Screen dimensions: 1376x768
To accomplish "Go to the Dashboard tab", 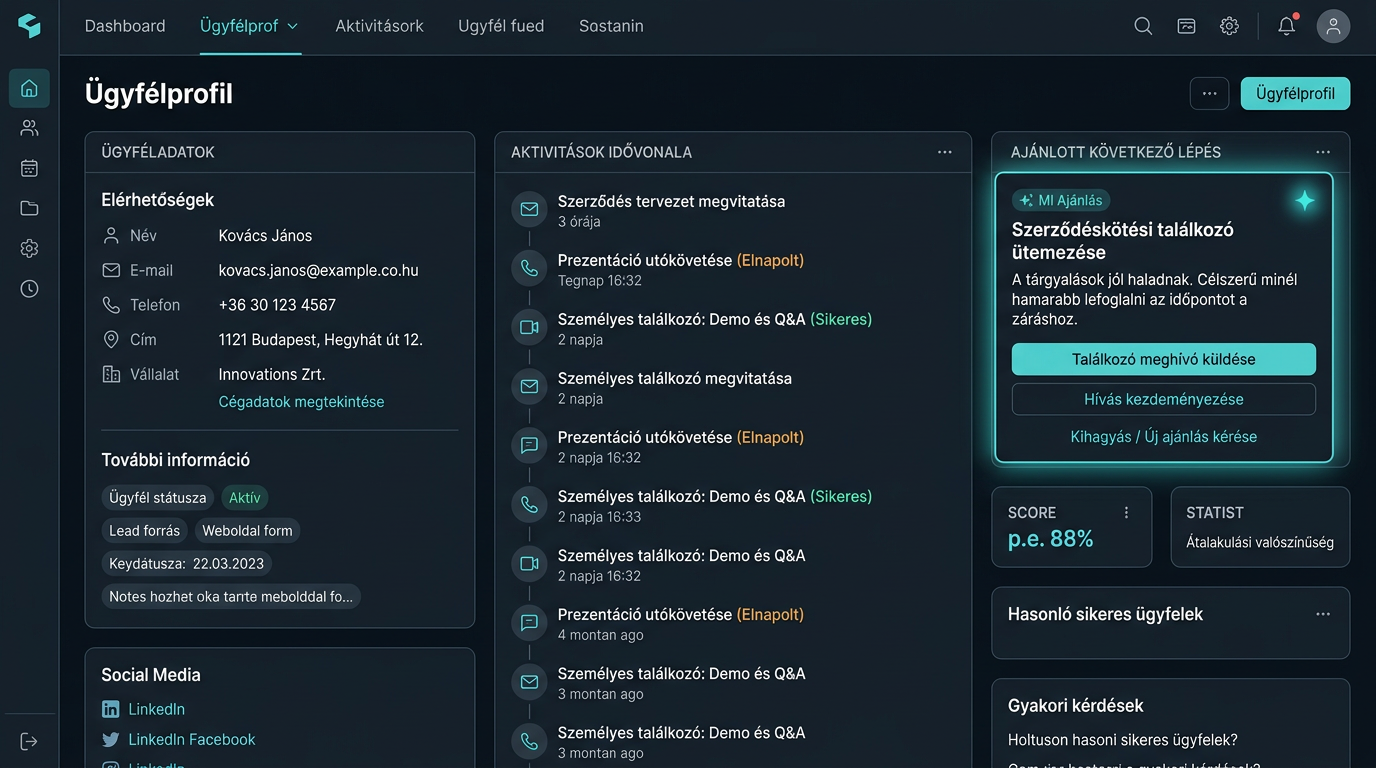I will click(x=125, y=26).
